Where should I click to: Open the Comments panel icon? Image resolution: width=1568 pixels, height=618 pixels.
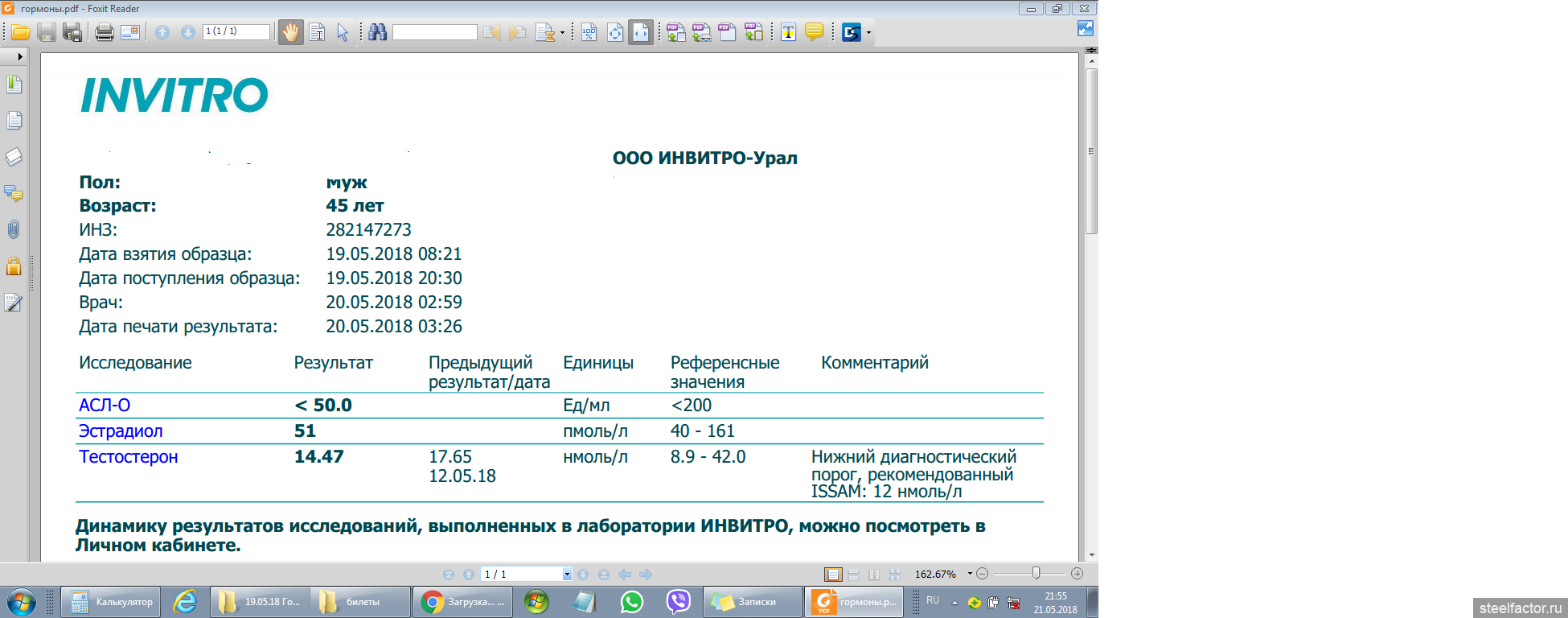coord(14,193)
